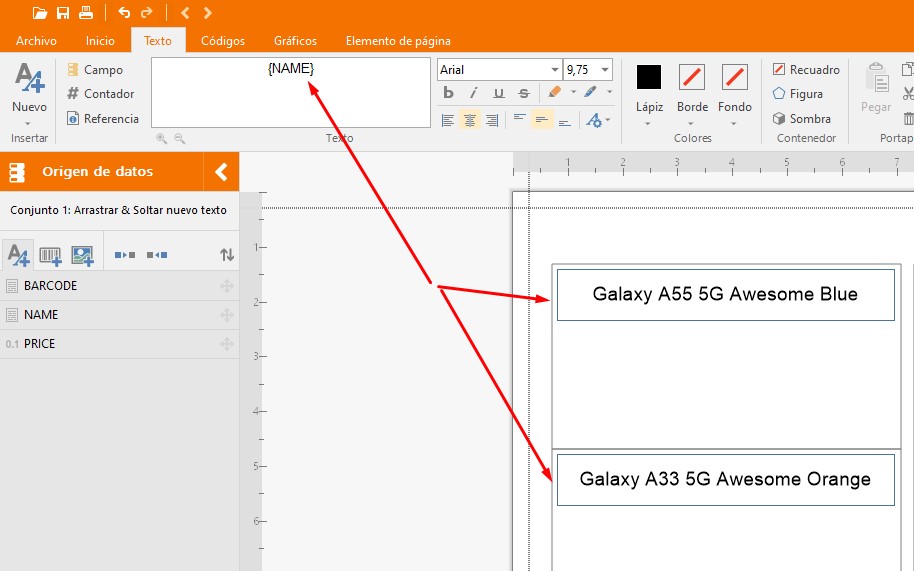Open the Archivo menu
Image resolution: width=914 pixels, height=571 pixels.
(x=36, y=41)
